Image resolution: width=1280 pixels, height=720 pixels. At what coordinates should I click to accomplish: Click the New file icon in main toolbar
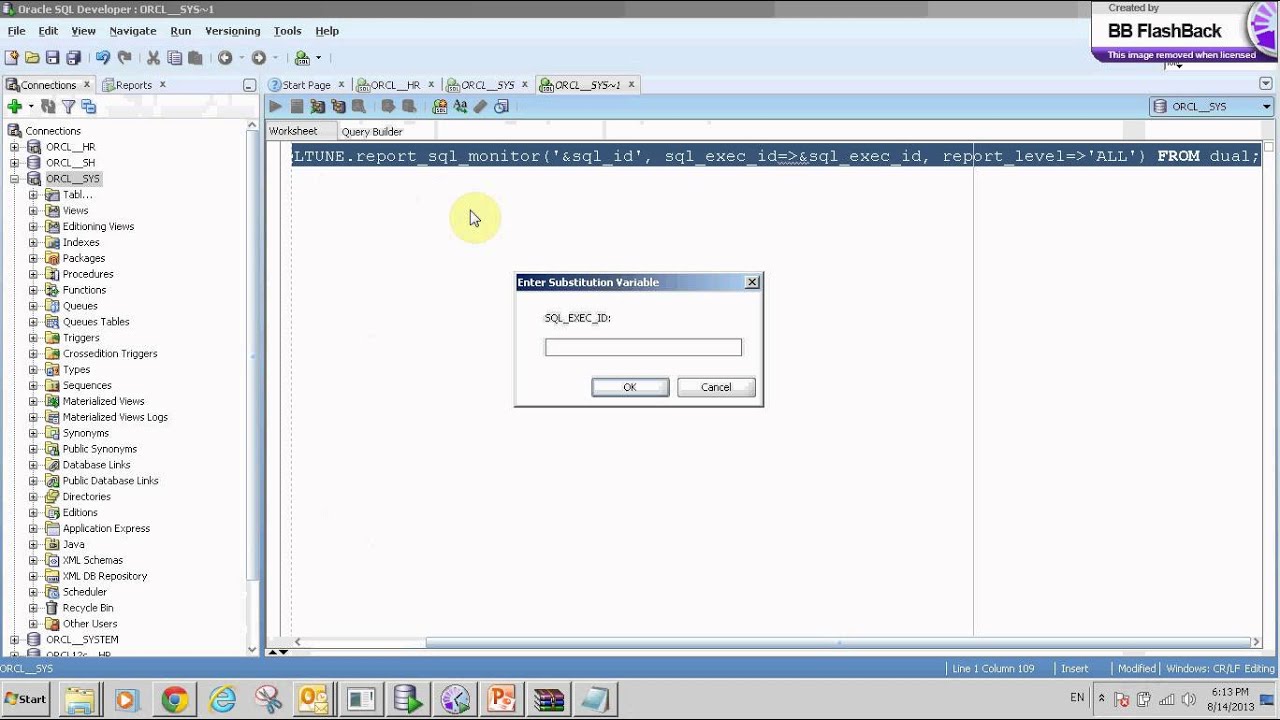point(12,58)
